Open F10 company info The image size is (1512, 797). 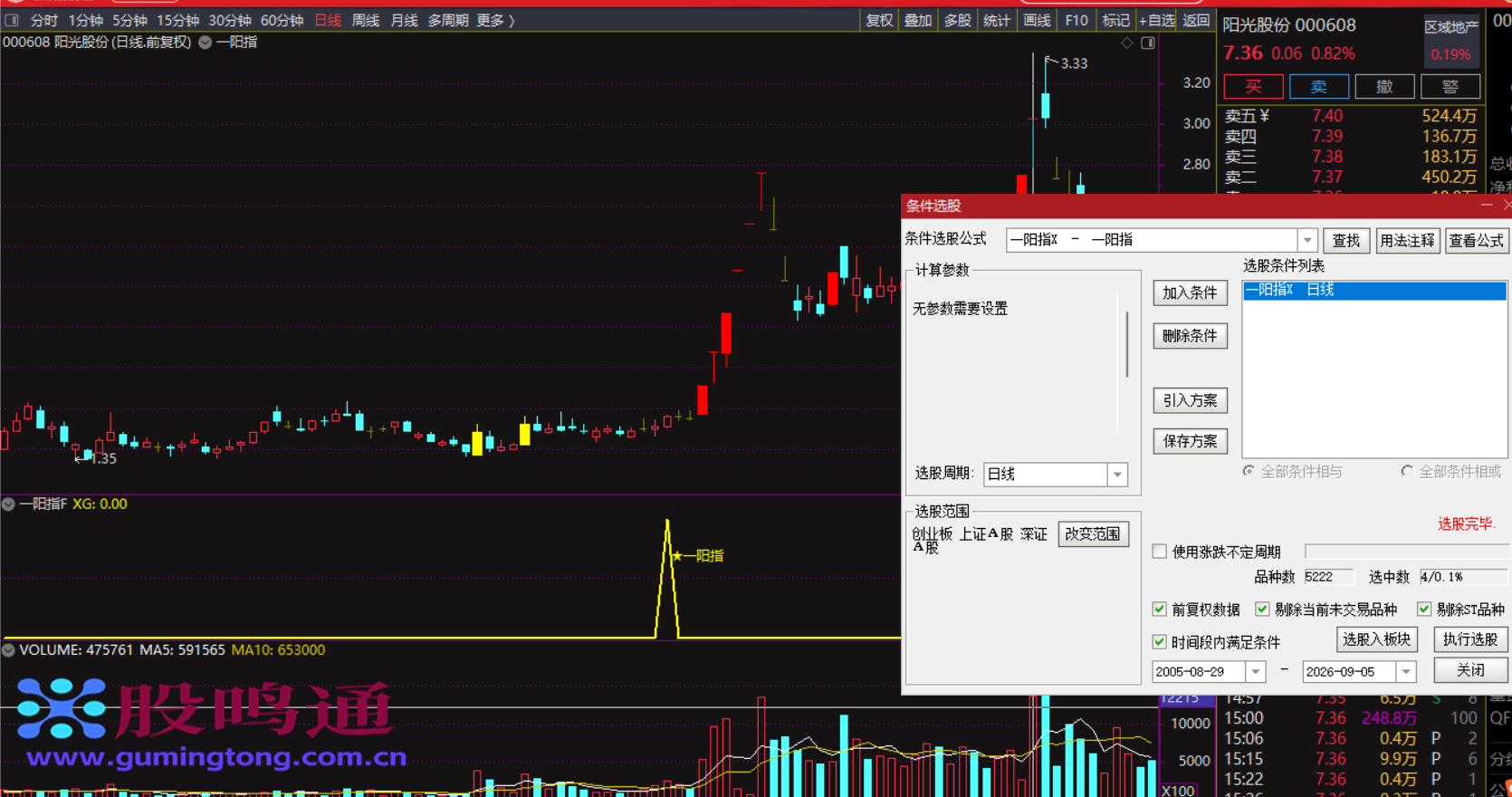pos(1077,20)
